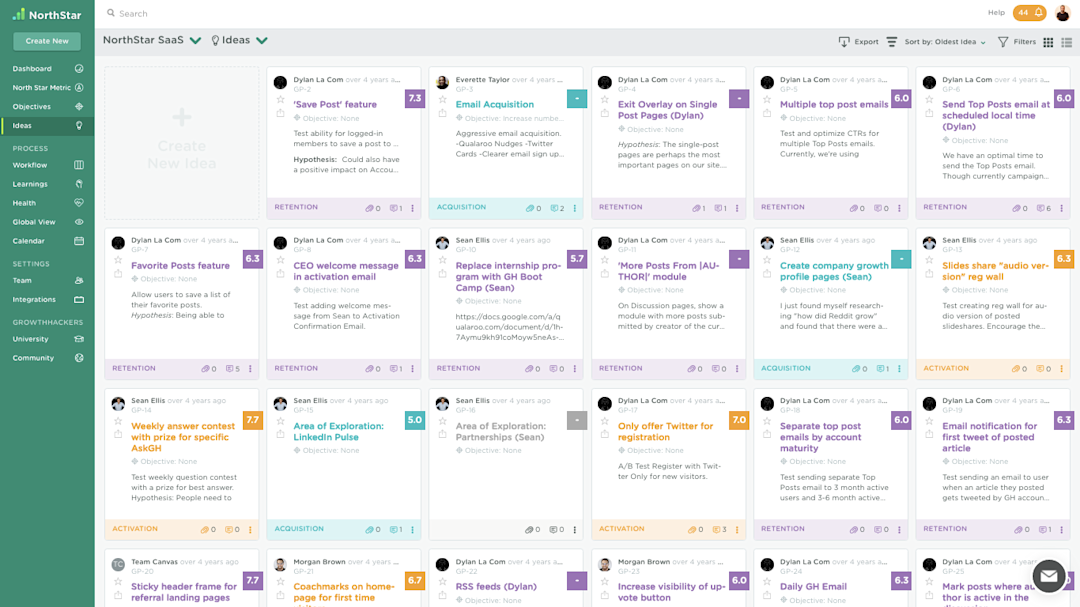Open the Email Acquisition idea title
This screenshot has height=607, width=1080.
pos(495,105)
